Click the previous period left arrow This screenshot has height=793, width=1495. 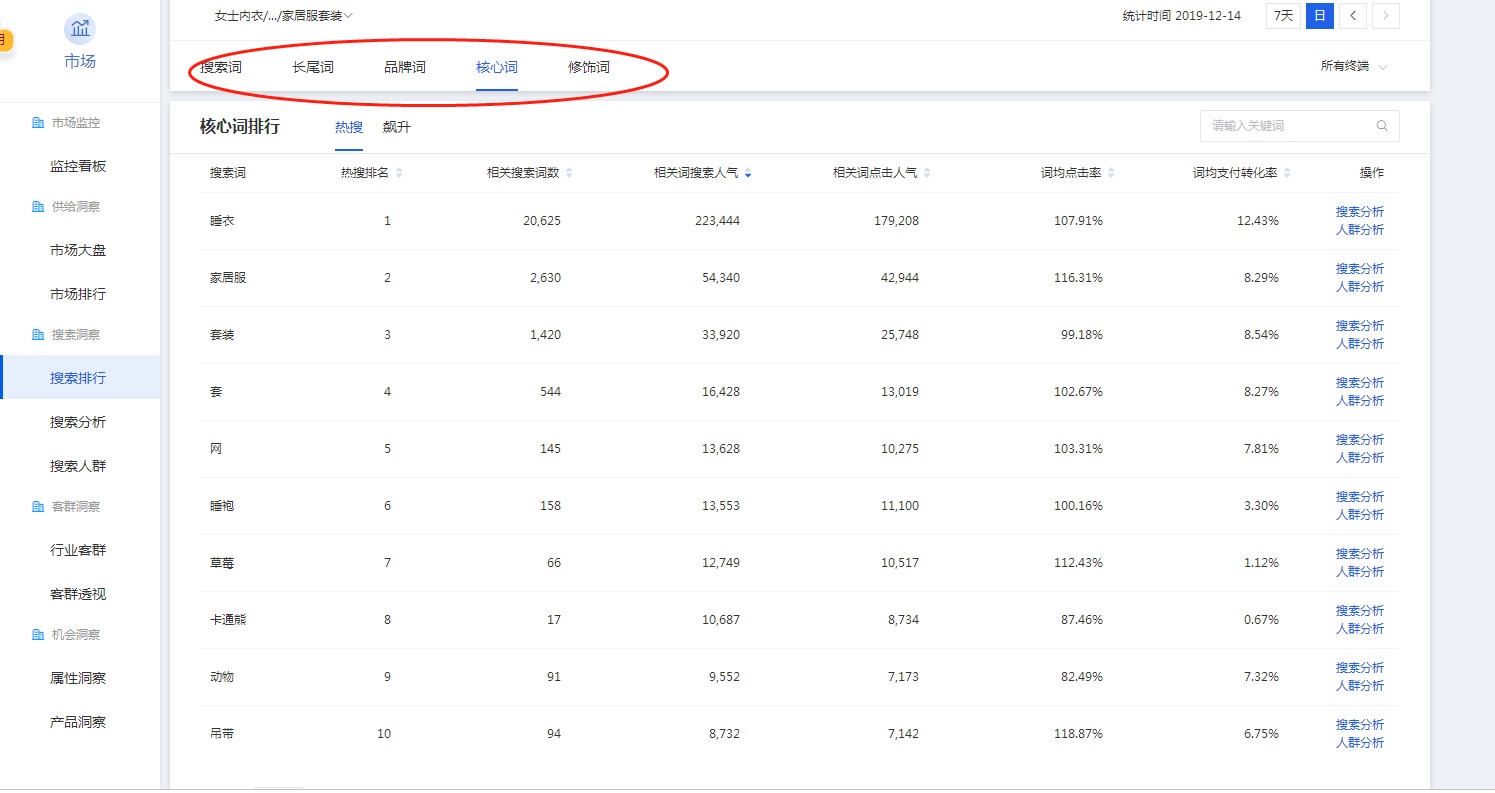pos(1352,16)
